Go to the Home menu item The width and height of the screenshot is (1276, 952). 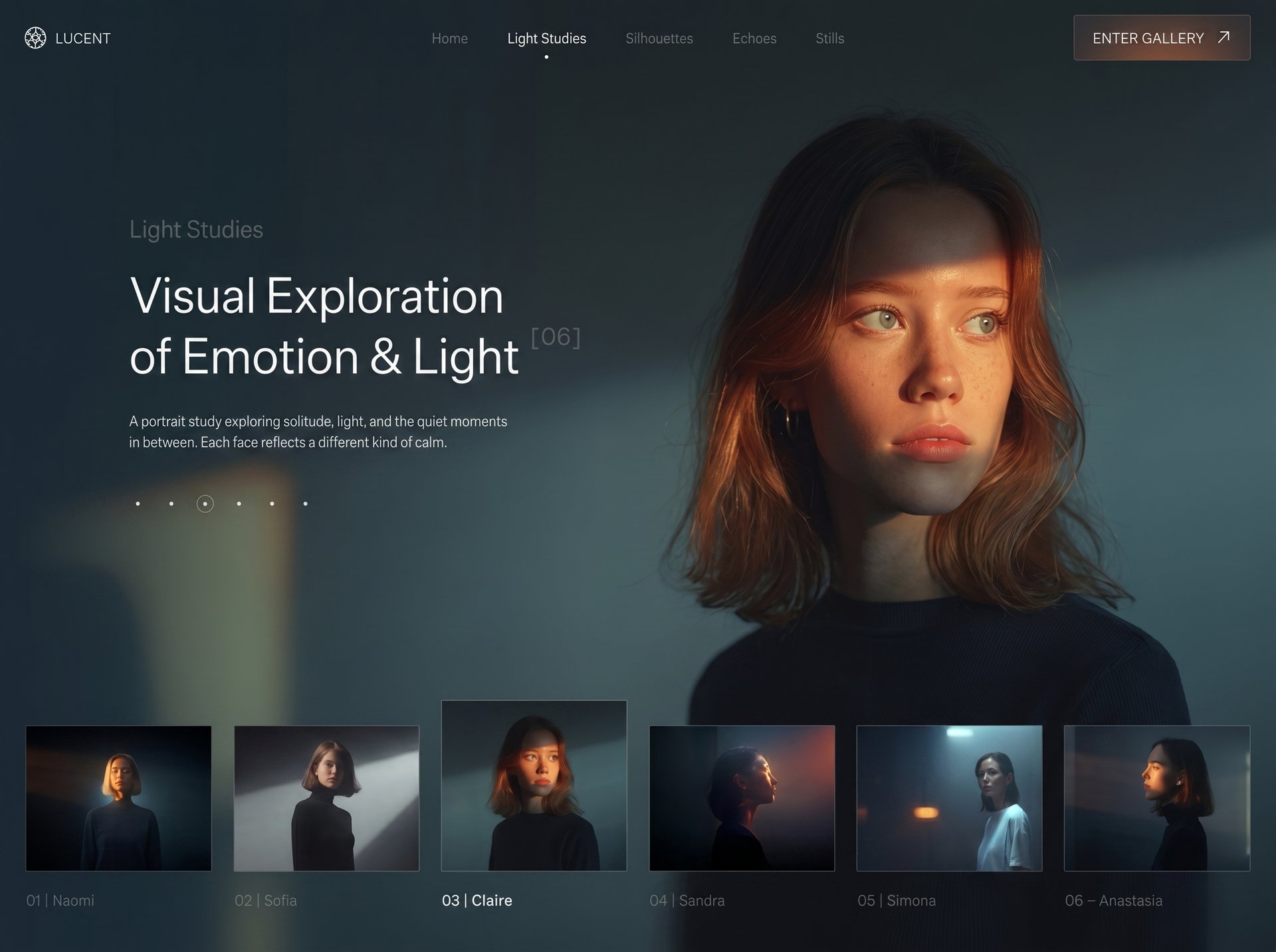click(x=449, y=39)
